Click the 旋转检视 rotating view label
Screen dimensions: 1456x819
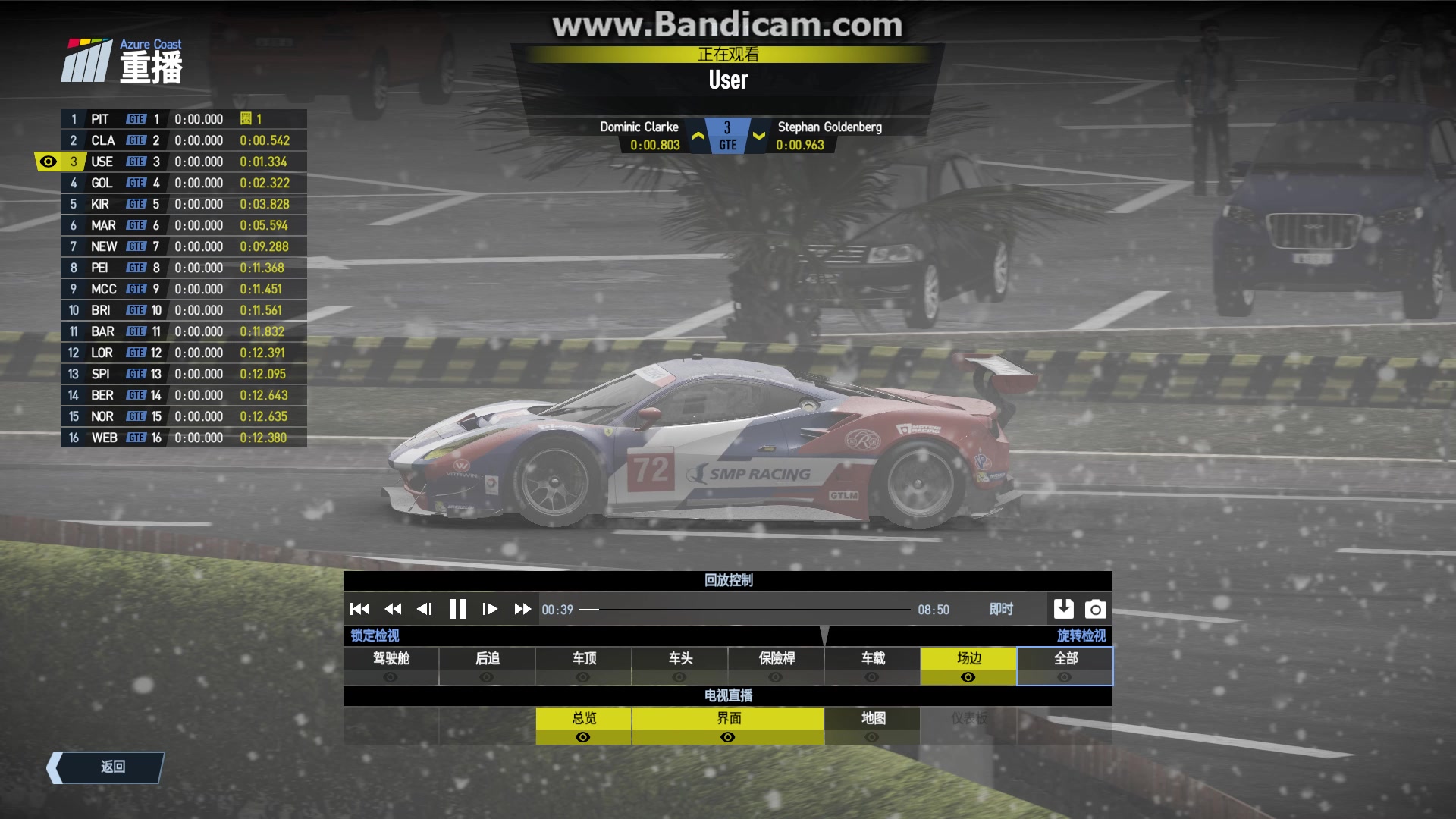click(x=1081, y=635)
